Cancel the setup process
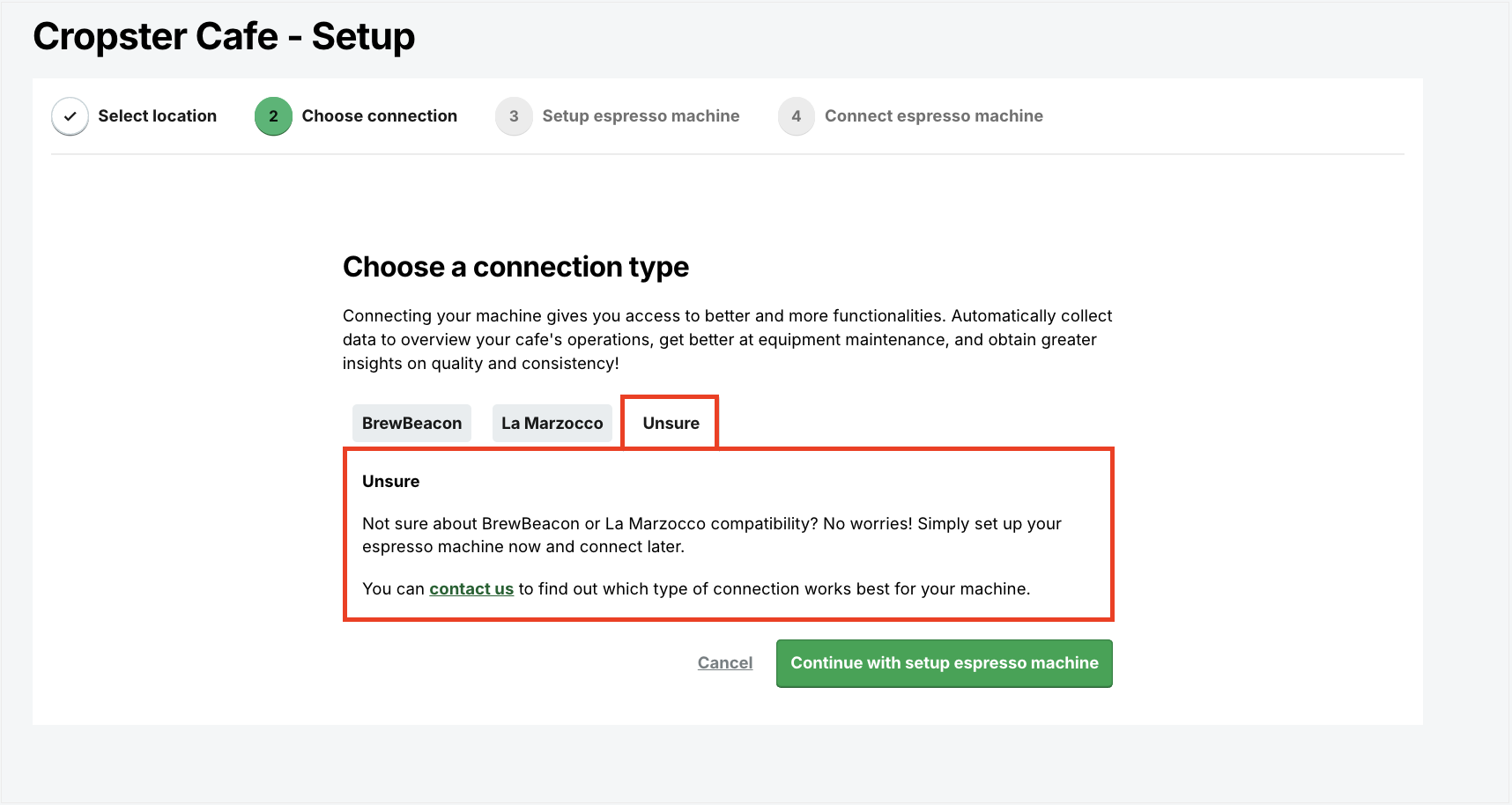The image size is (1512, 805). (x=725, y=663)
